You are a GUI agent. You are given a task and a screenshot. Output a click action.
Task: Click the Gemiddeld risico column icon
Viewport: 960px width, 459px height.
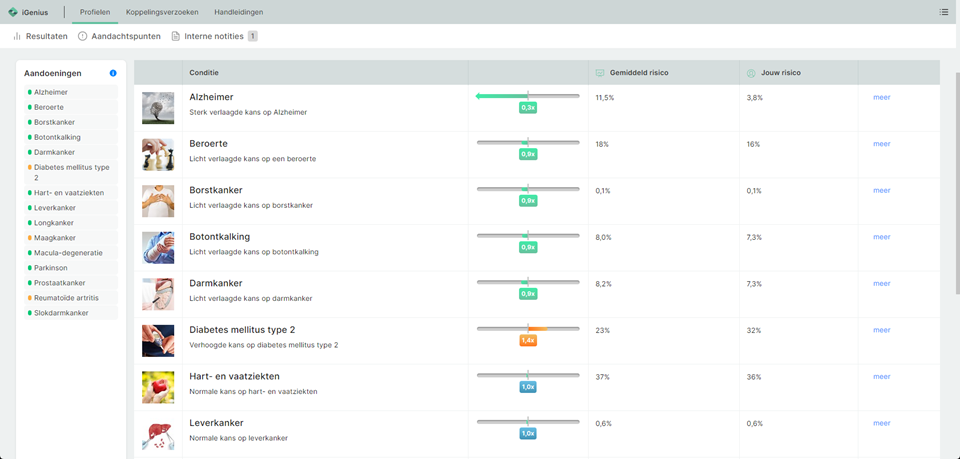(600, 73)
